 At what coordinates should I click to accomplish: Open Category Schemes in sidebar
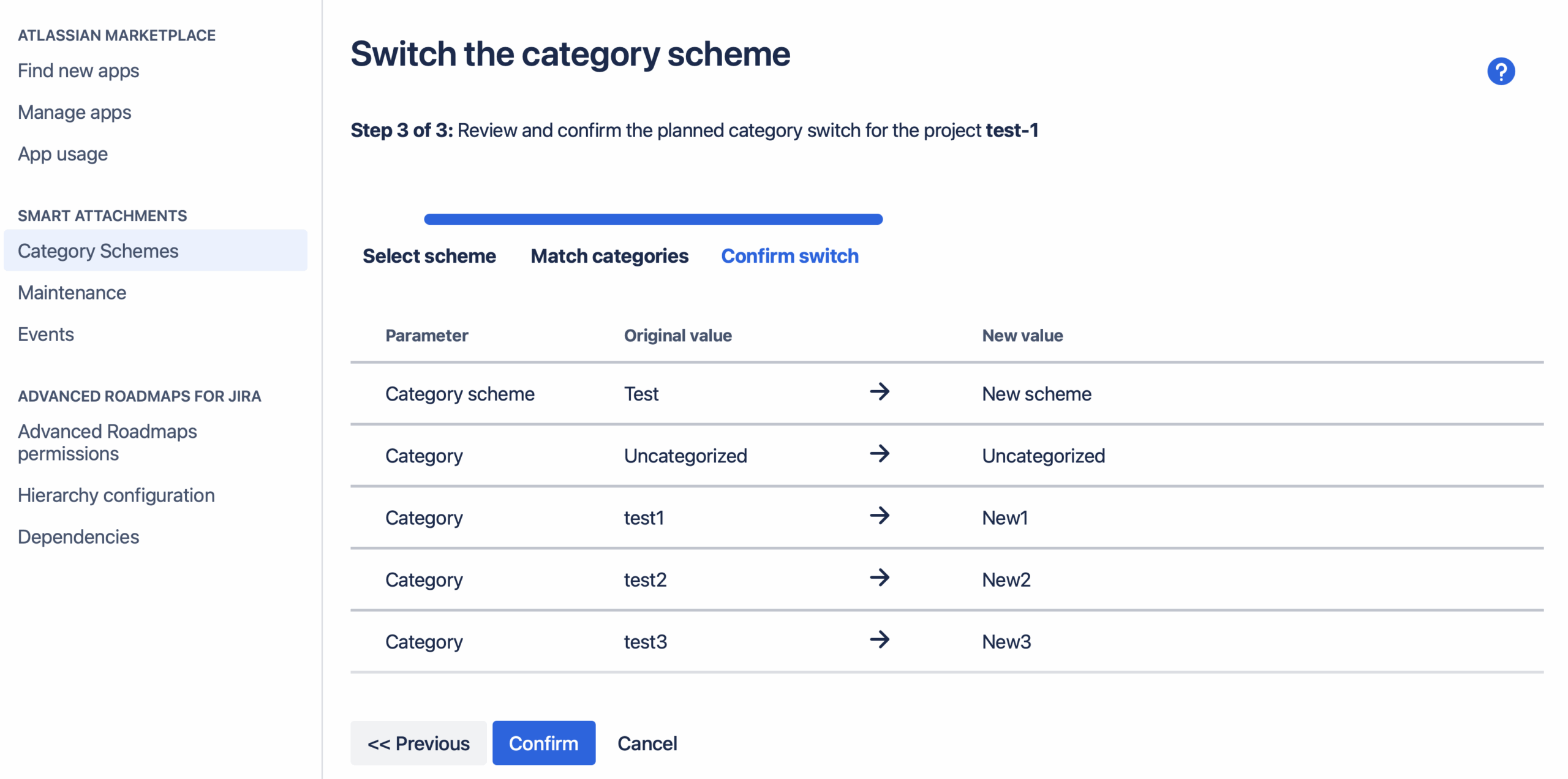coord(98,251)
